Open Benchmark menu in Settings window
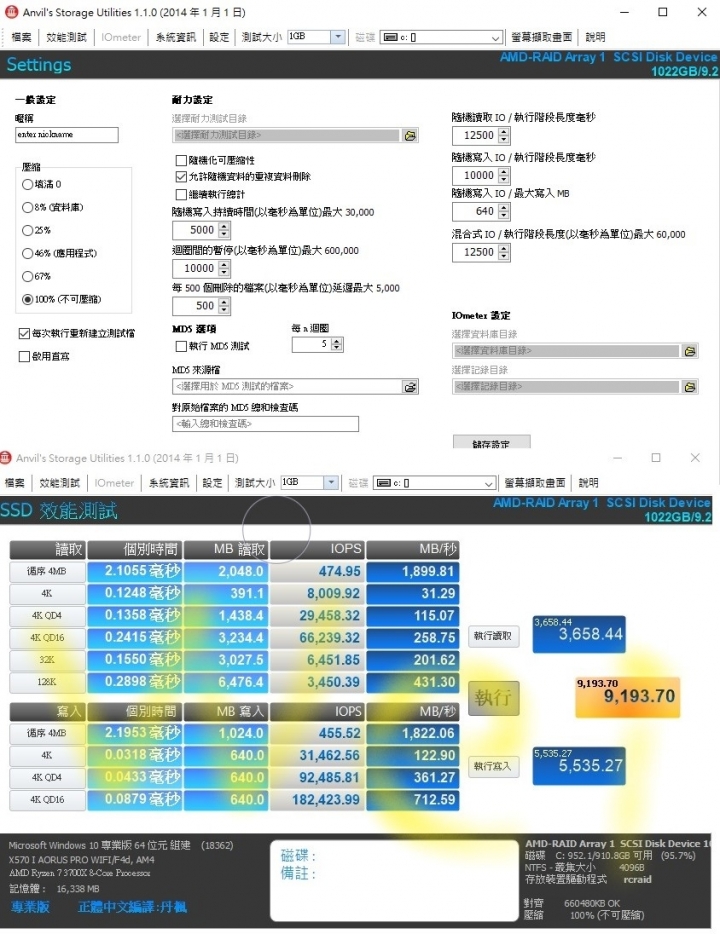The height and width of the screenshot is (934, 720). (x=67, y=38)
